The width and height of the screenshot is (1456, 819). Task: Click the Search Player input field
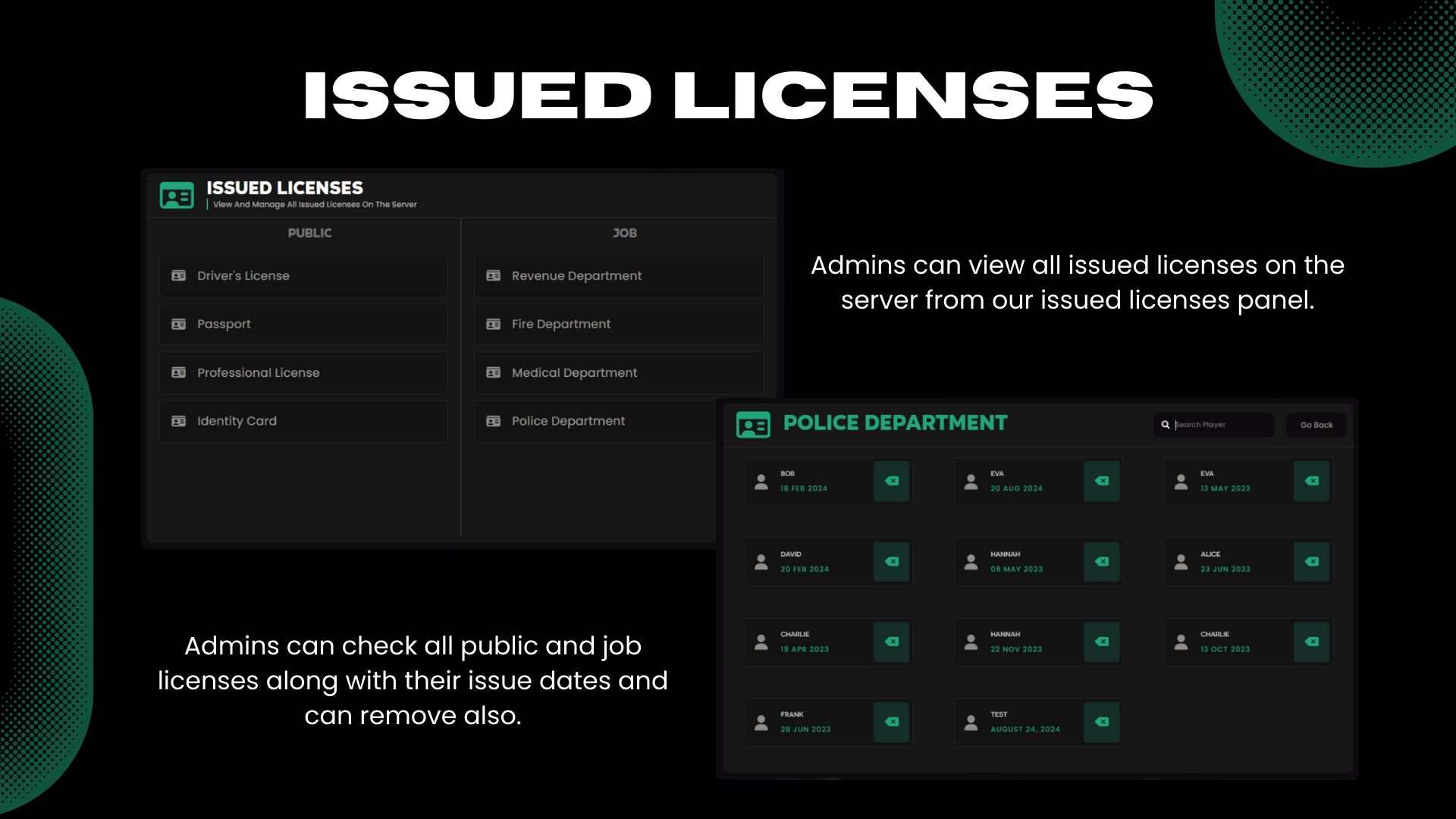coord(1221,425)
